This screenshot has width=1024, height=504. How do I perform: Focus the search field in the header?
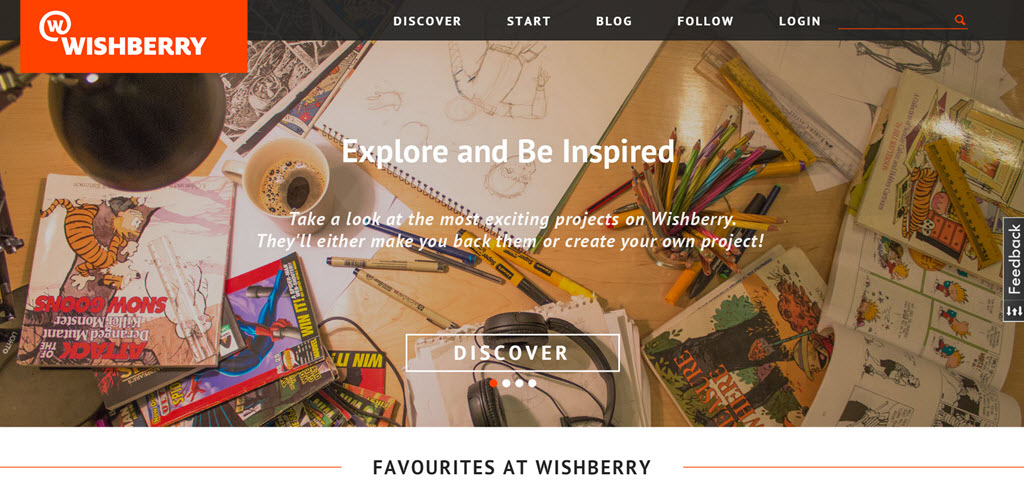(895, 20)
